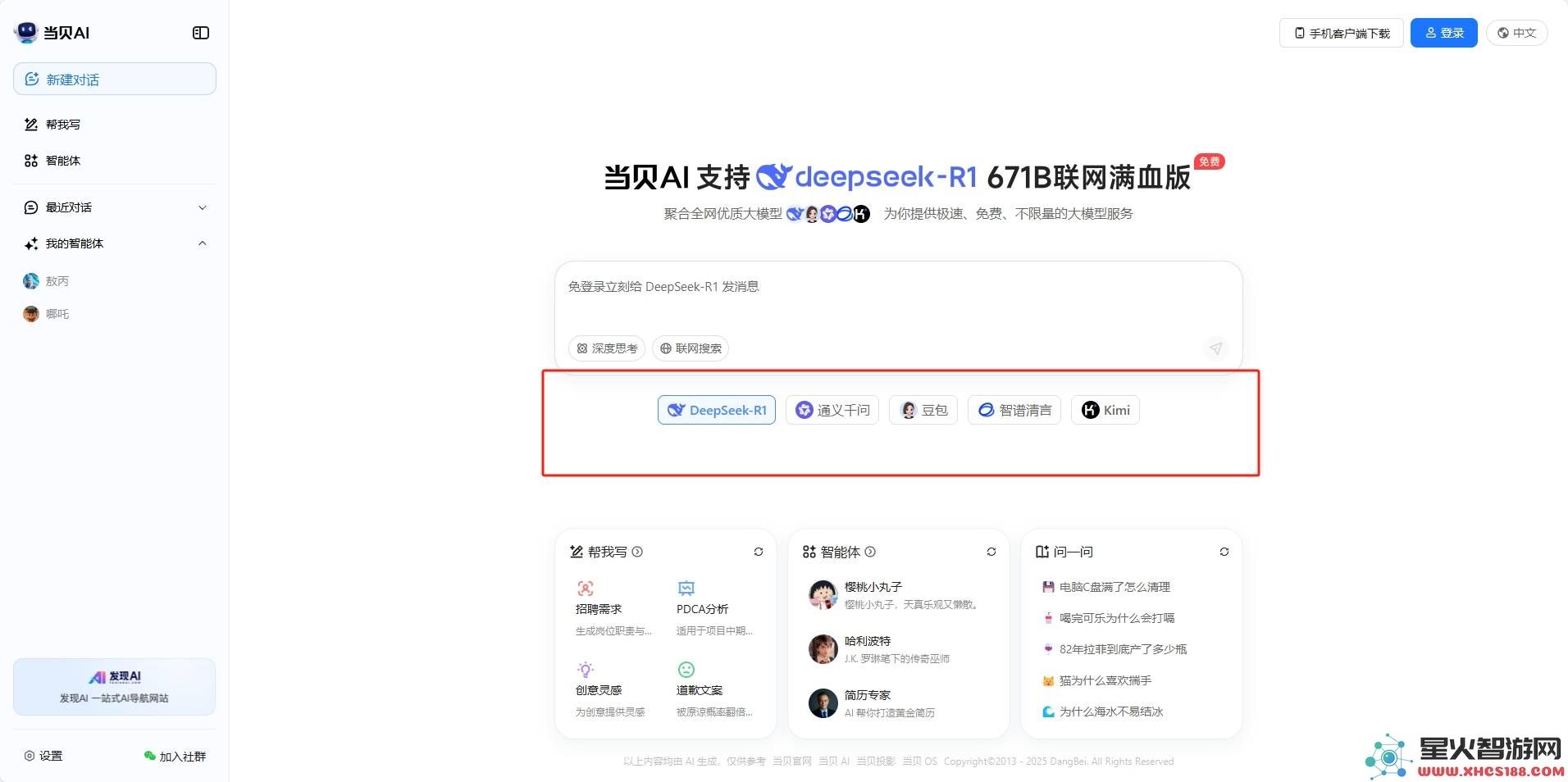Click arrow icon beside 帮我写 card title
1568x782 pixels.
[x=637, y=552]
